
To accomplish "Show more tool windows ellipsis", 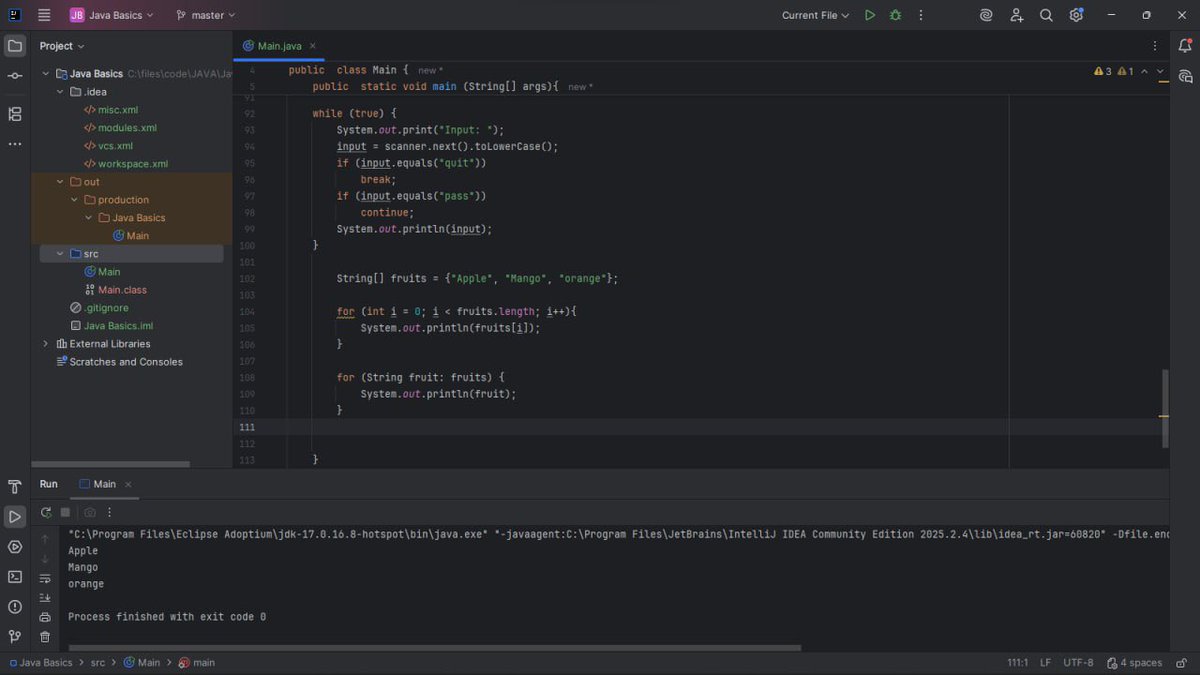I will click(15, 144).
